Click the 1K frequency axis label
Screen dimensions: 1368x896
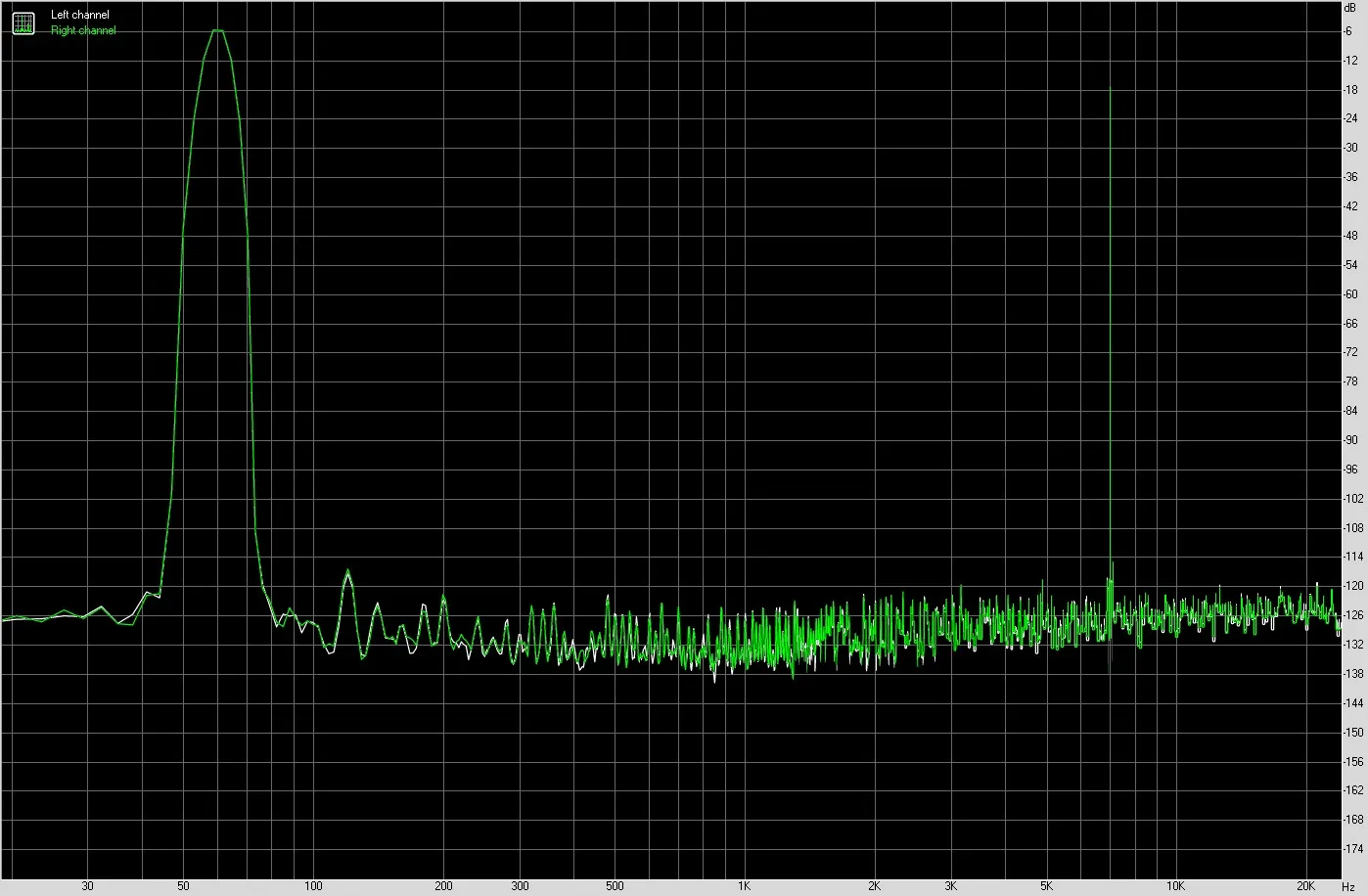point(745,886)
